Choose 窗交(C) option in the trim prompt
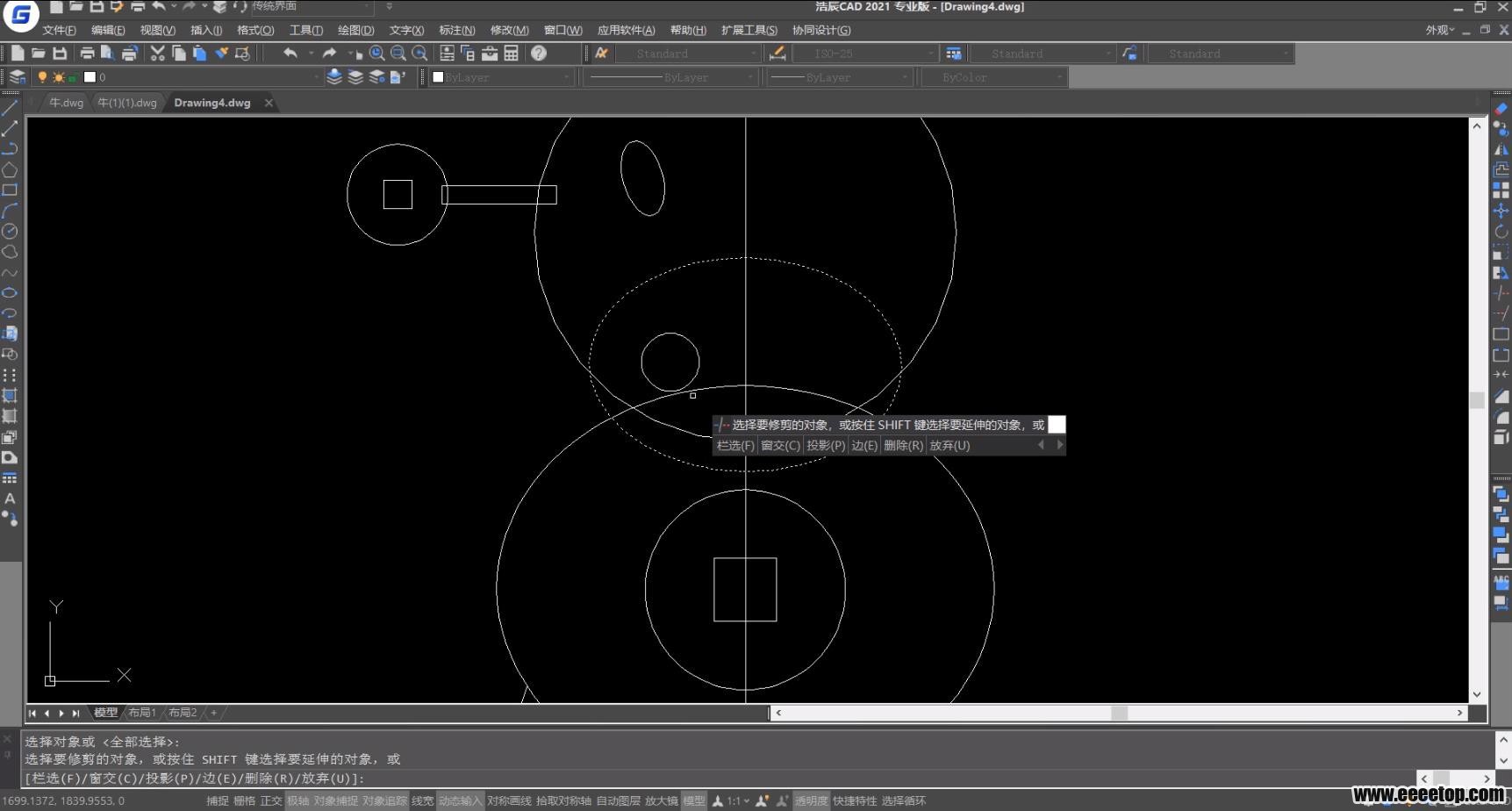1512x811 pixels. [780, 445]
